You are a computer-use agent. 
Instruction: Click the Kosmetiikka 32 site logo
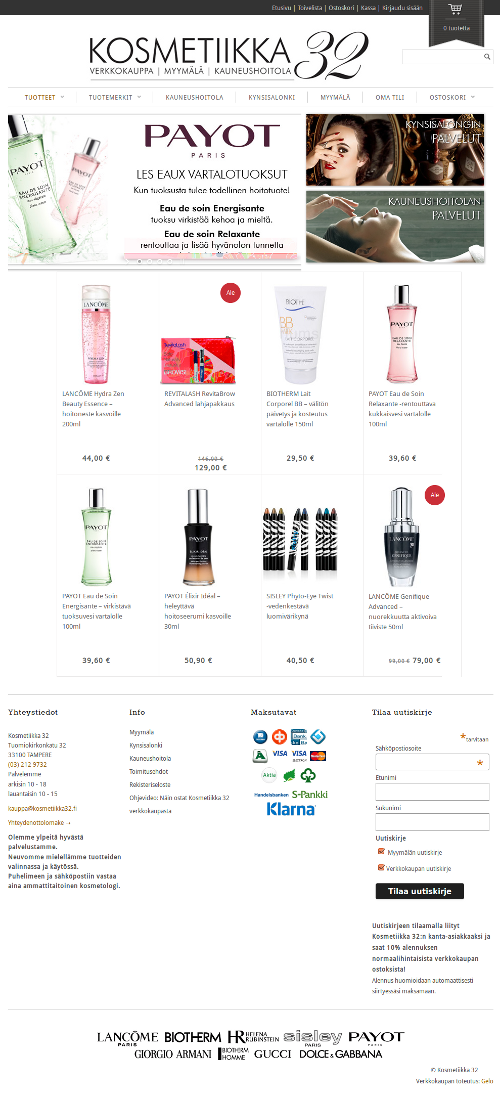tap(228, 57)
